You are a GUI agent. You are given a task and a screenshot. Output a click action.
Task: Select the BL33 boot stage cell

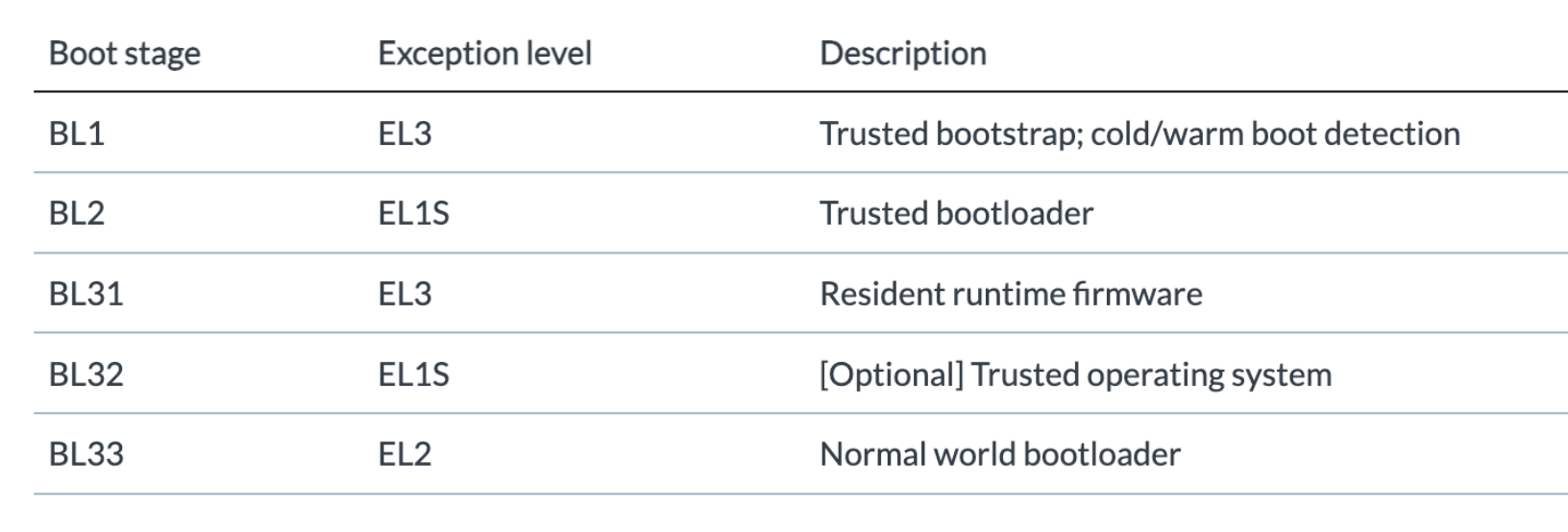[86, 453]
